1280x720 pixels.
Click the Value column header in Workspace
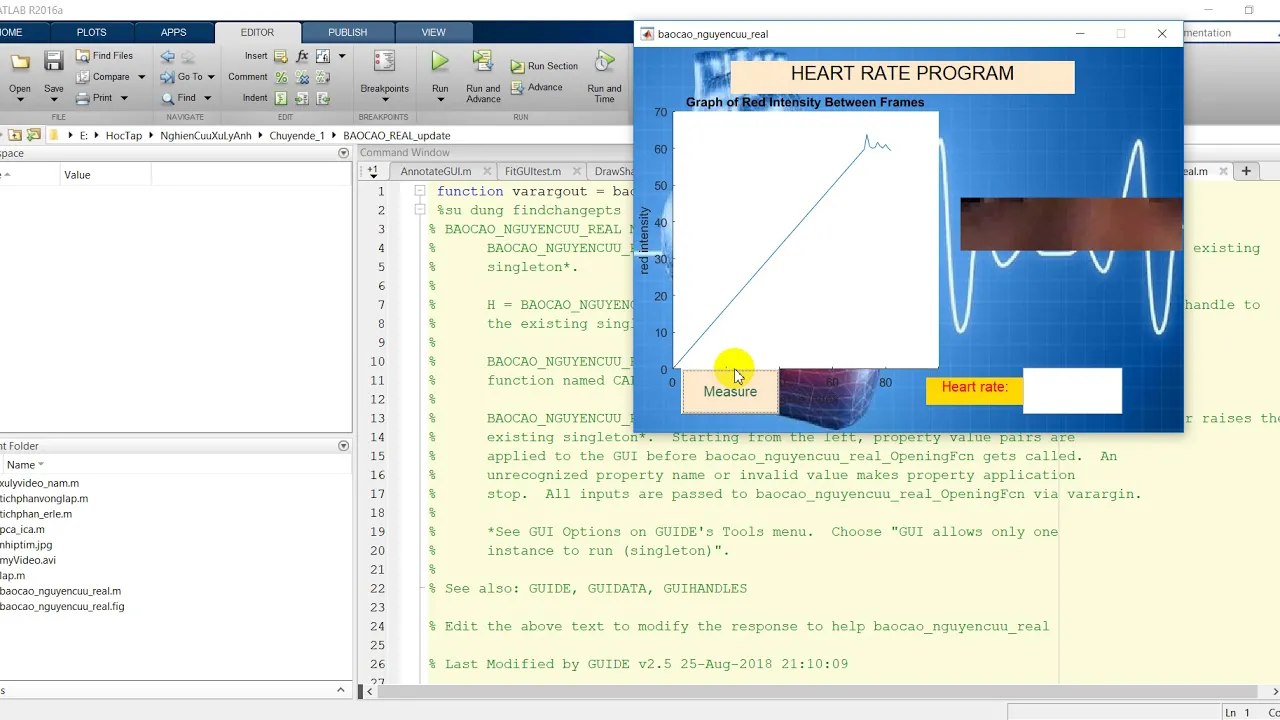point(77,175)
